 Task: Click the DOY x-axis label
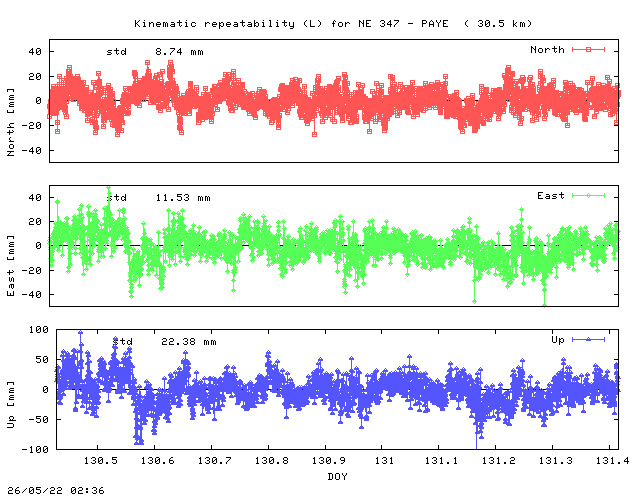click(x=338, y=476)
